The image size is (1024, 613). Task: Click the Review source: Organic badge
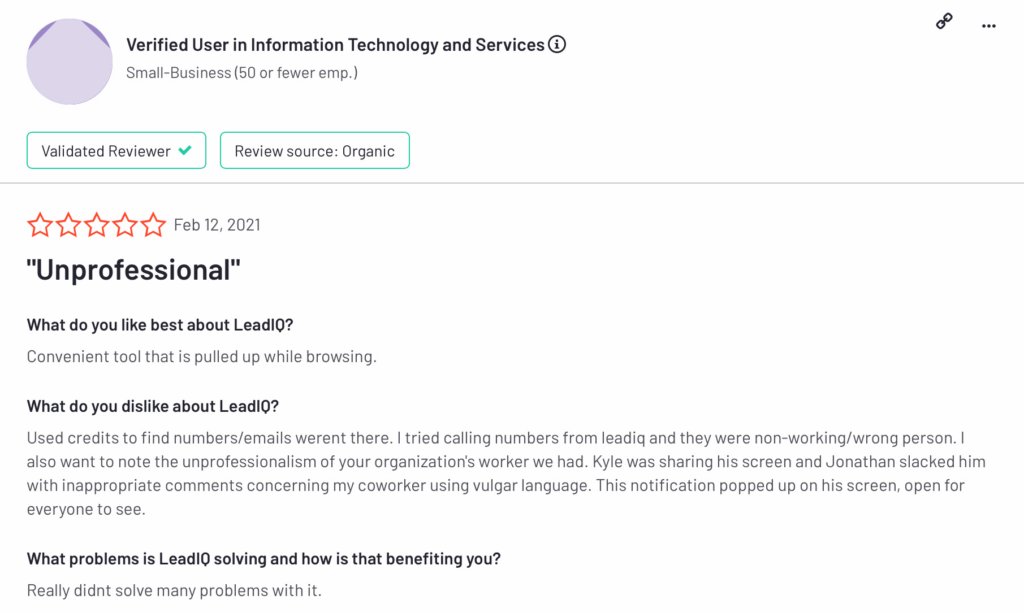pyautogui.click(x=315, y=151)
